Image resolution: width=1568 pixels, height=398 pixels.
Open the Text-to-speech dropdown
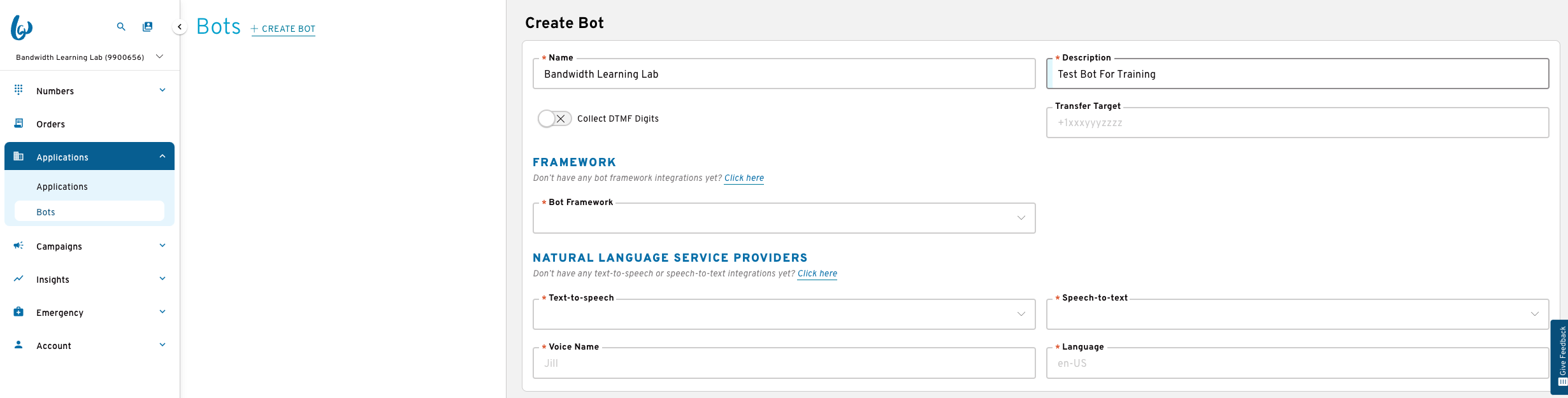click(x=784, y=314)
